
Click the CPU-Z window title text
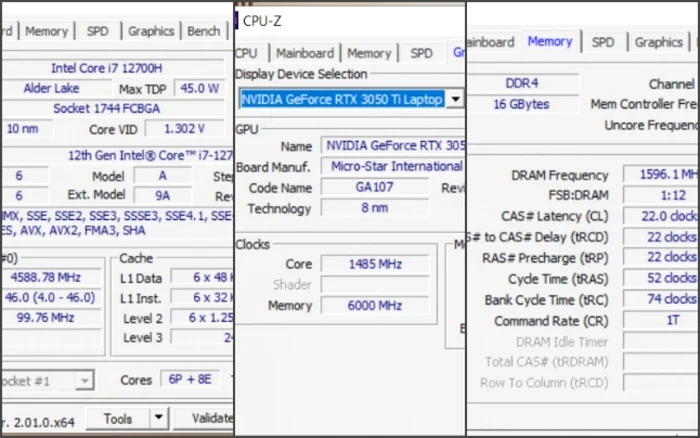click(262, 21)
